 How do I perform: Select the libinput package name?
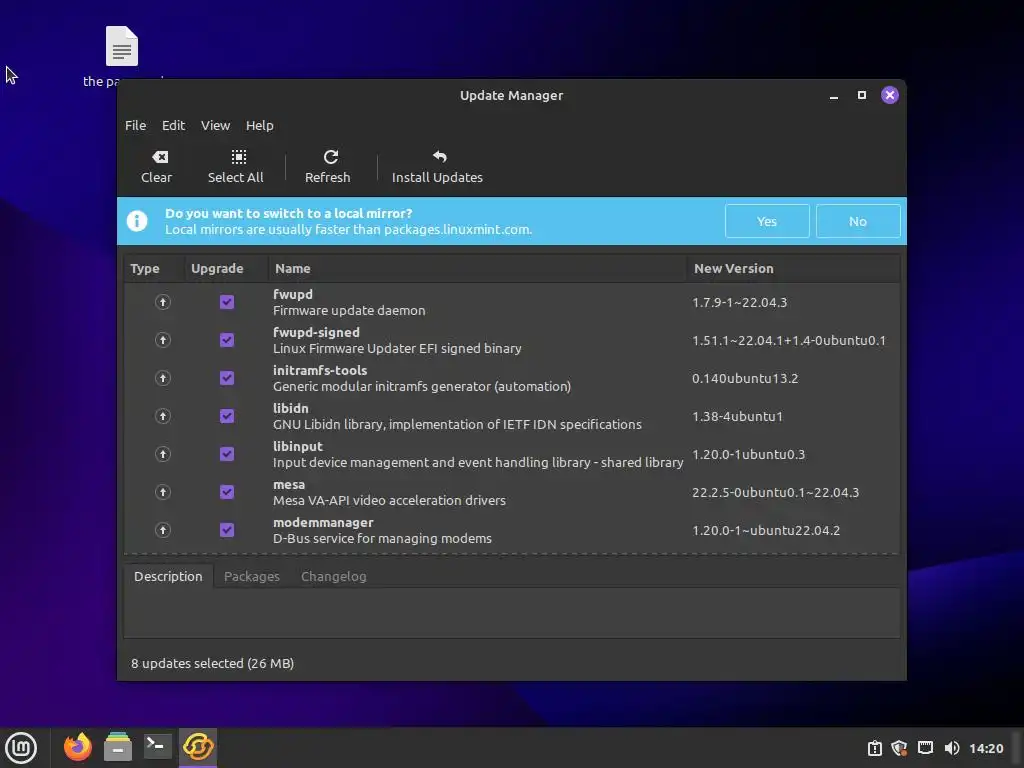click(298, 446)
